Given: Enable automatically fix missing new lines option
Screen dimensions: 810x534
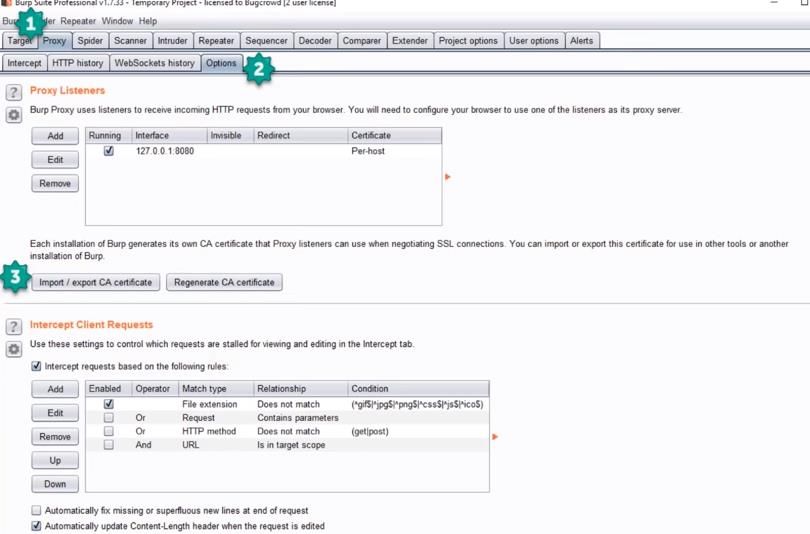Looking at the screenshot, I should (x=36, y=510).
